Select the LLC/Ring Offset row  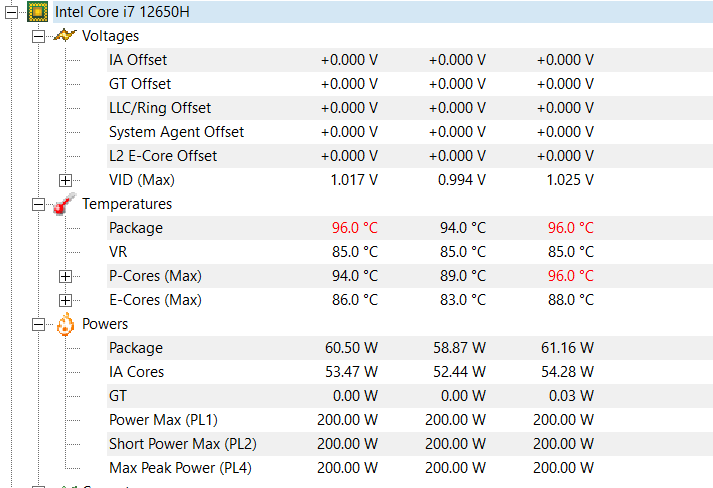tap(410, 108)
